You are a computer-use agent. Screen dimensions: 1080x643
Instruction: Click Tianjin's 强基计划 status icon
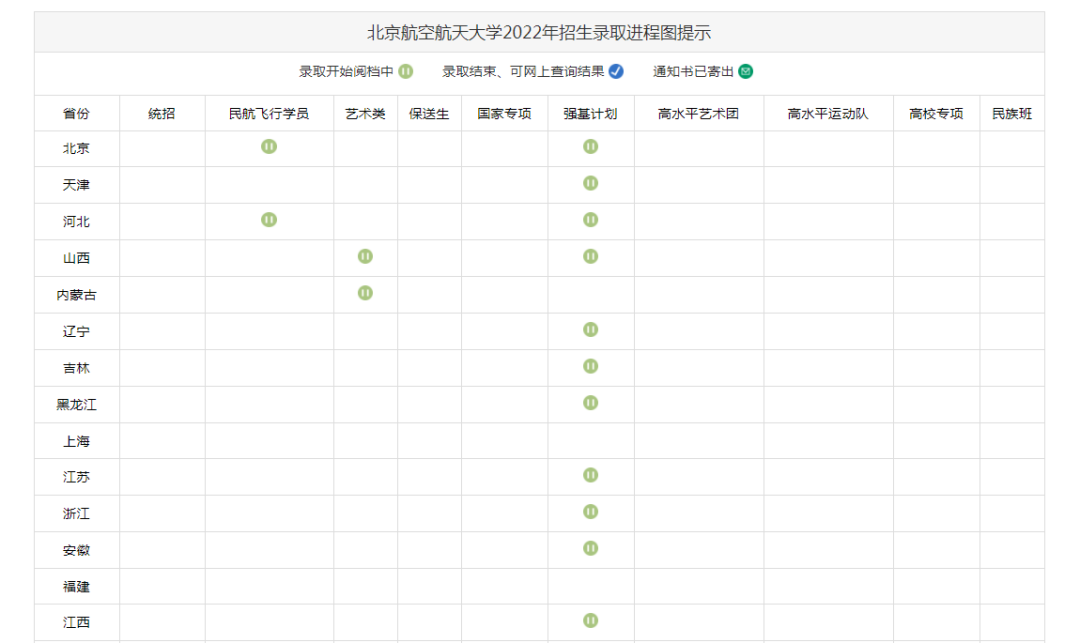590,183
